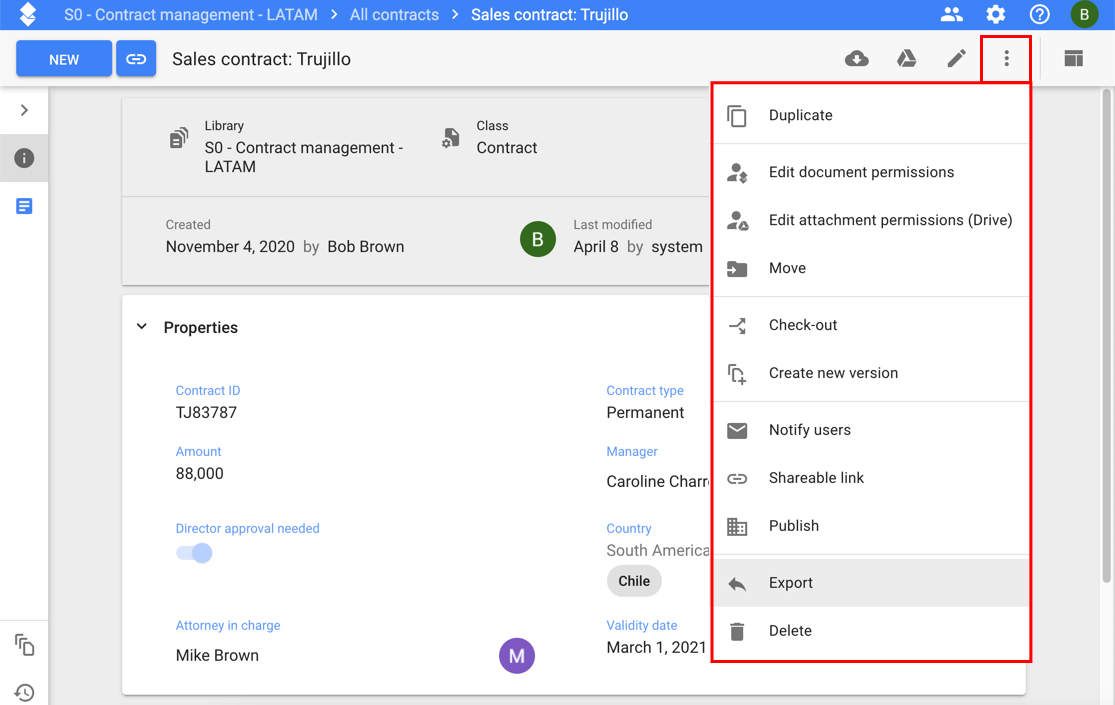Click the Amount value 88,000
This screenshot has height=705, width=1115.
(200, 474)
